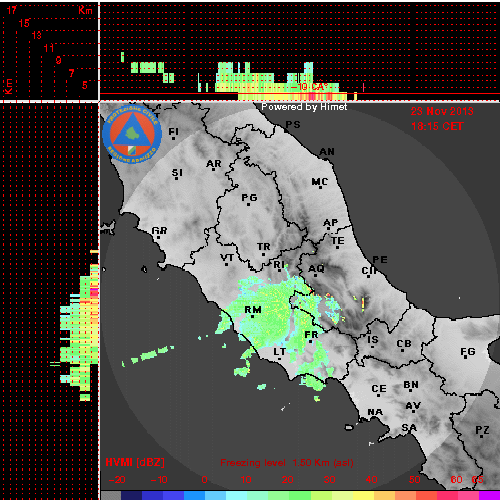The image size is (500, 500).
Task: Click the '50' dBZ scale value
Action: point(415,480)
